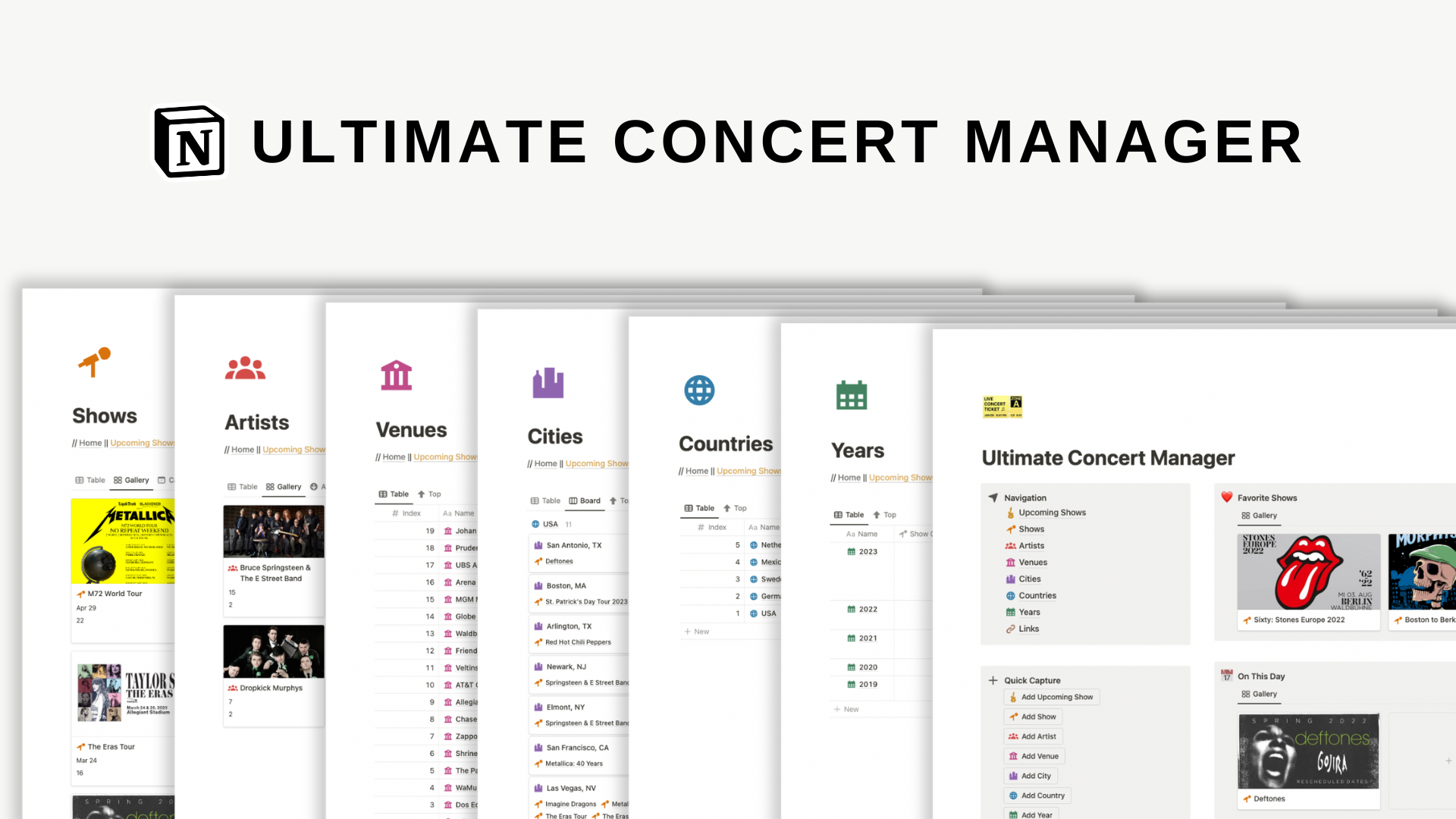Click the Quick Capture plus icon
This screenshot has height=819, width=1456.
click(993, 680)
